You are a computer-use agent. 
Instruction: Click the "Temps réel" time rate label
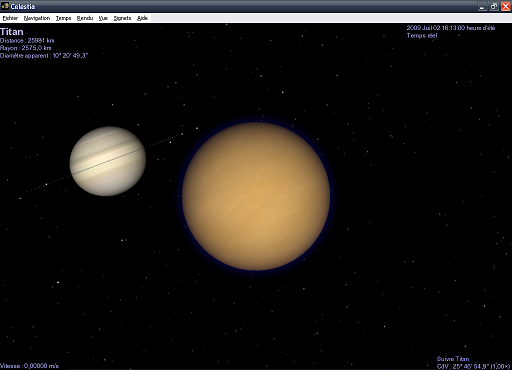422,35
